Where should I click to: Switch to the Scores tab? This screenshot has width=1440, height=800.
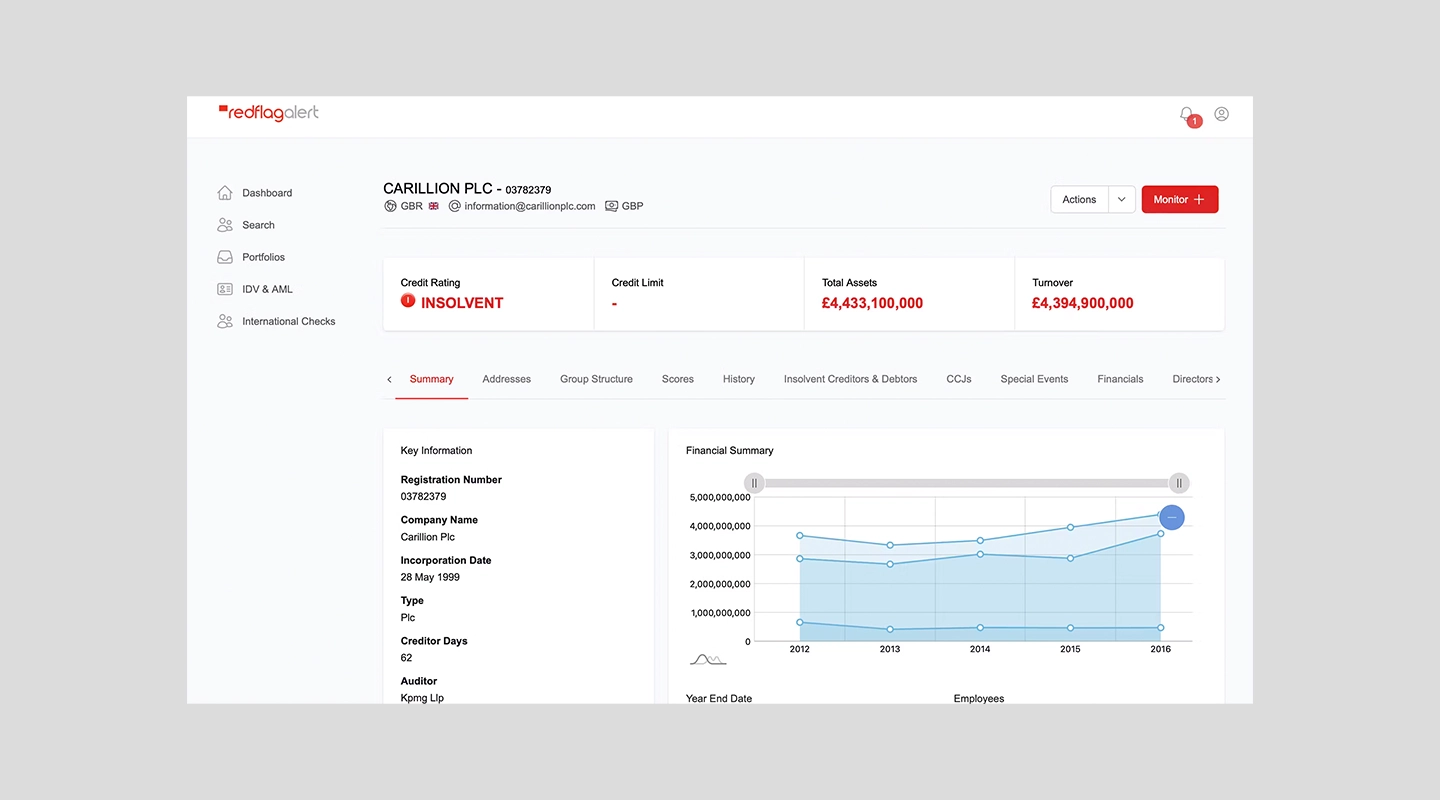click(678, 379)
